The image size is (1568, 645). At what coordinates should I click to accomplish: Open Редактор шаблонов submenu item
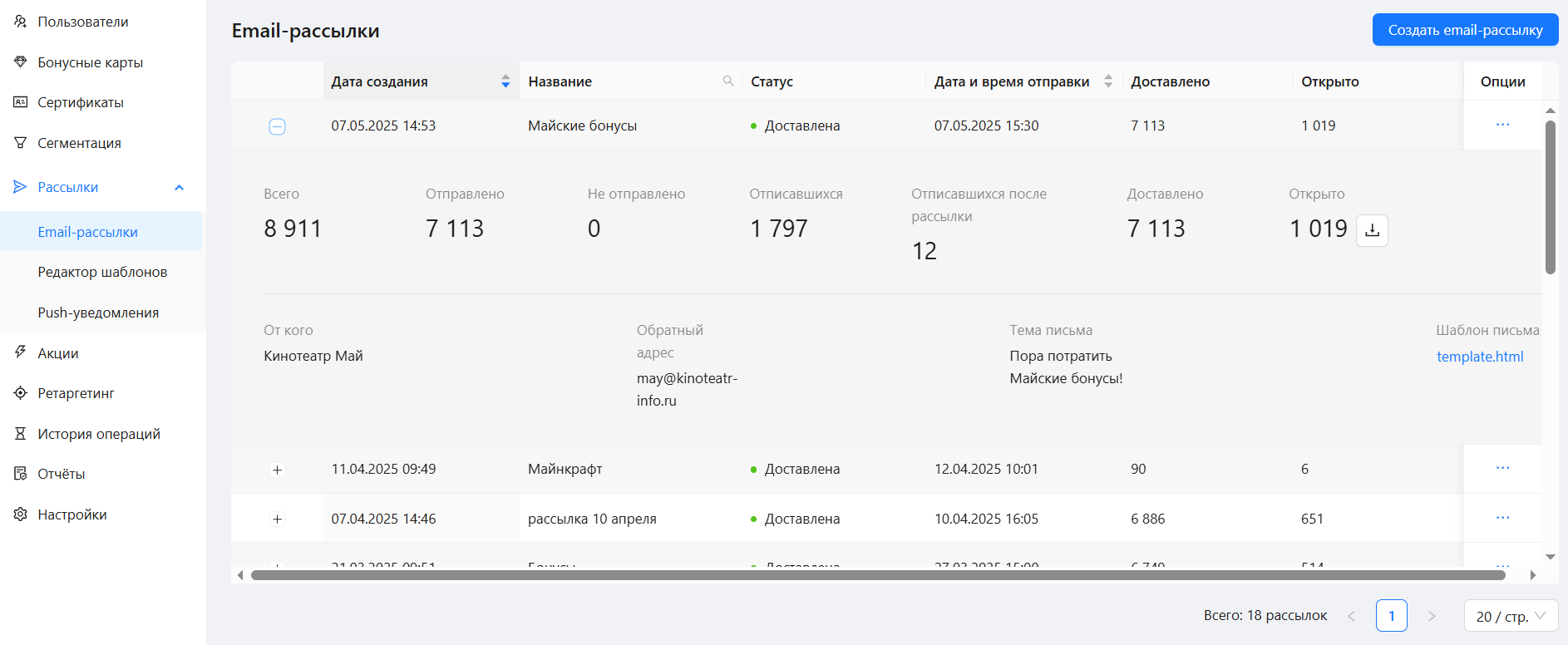[102, 272]
